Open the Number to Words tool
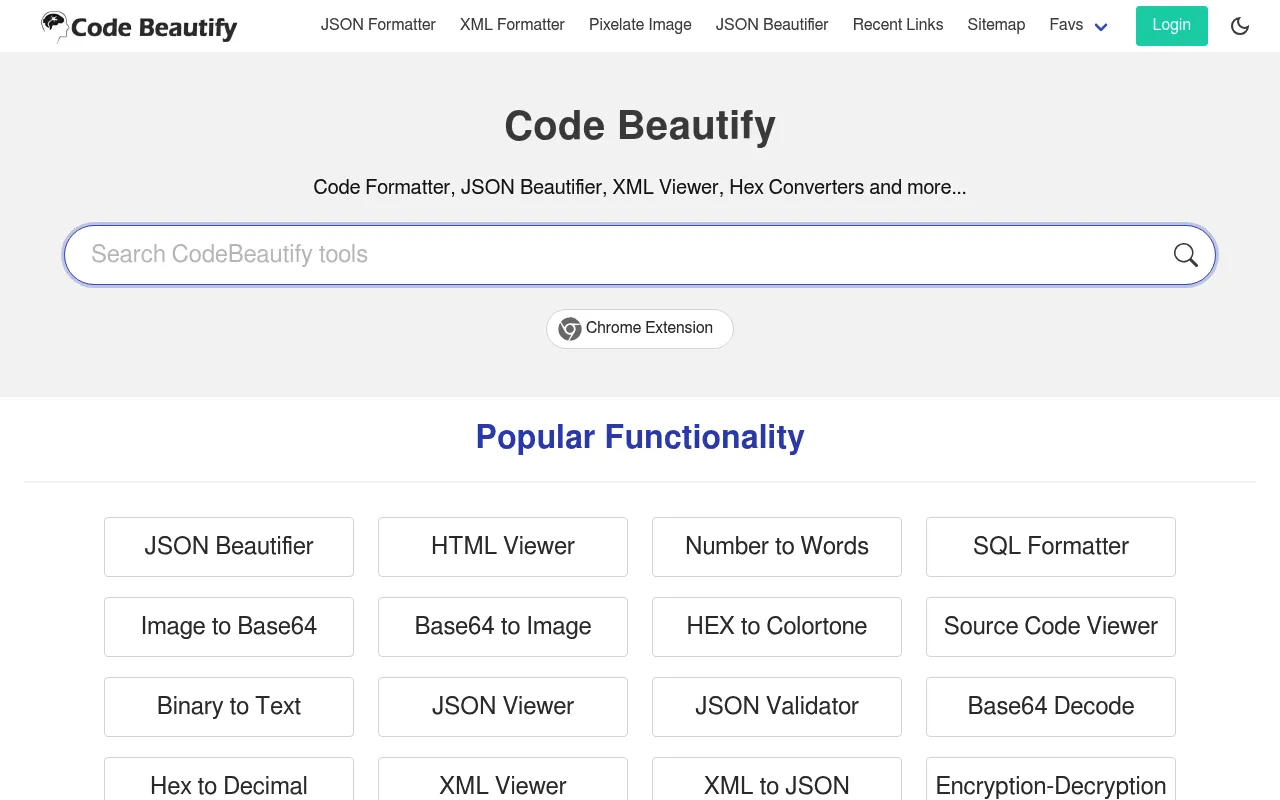Image resolution: width=1280 pixels, height=800 pixels. (777, 547)
